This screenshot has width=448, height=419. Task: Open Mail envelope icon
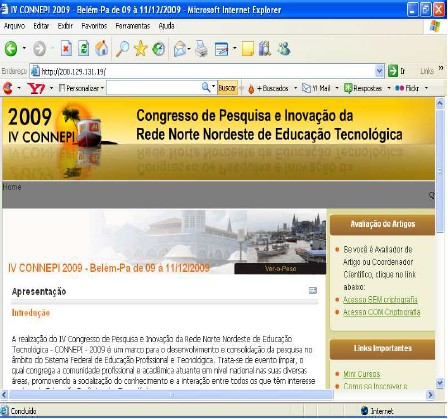(x=180, y=49)
